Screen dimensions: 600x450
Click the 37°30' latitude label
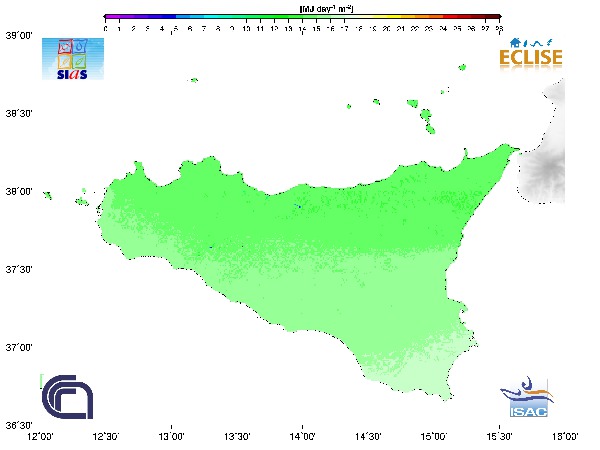[x=19, y=270]
